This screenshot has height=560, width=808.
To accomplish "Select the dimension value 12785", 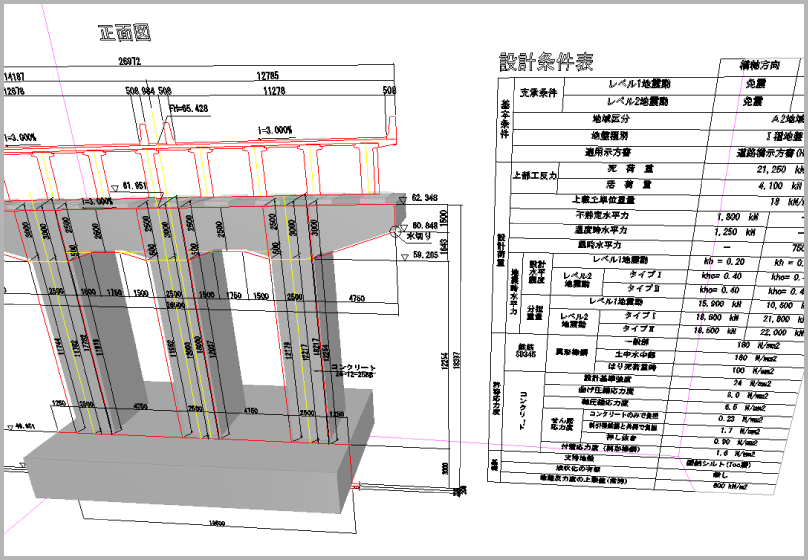I will click(267, 76).
